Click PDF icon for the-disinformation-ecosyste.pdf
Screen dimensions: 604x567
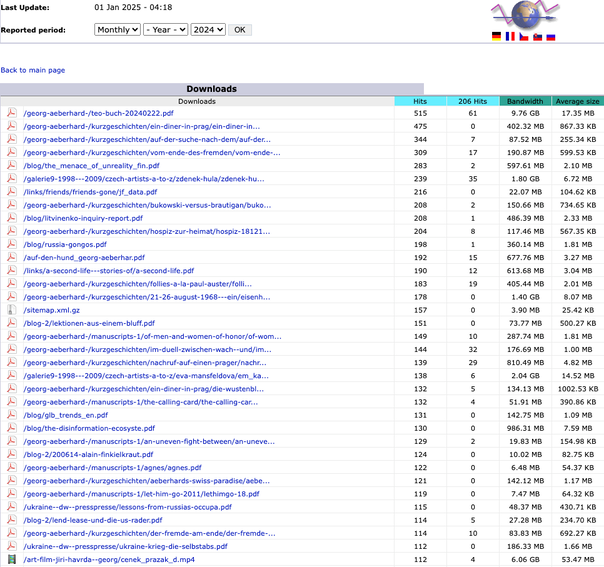pyautogui.click(x=12, y=428)
